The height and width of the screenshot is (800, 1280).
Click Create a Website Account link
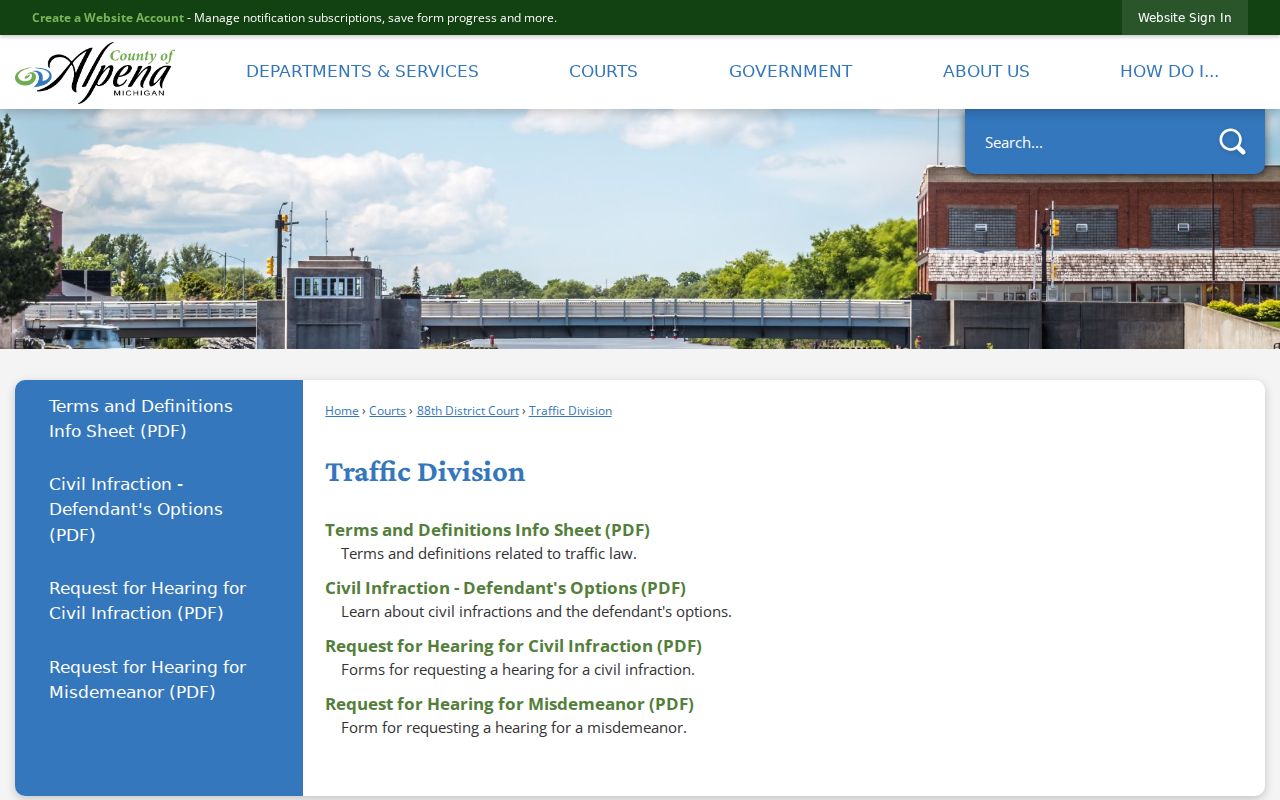[108, 18]
